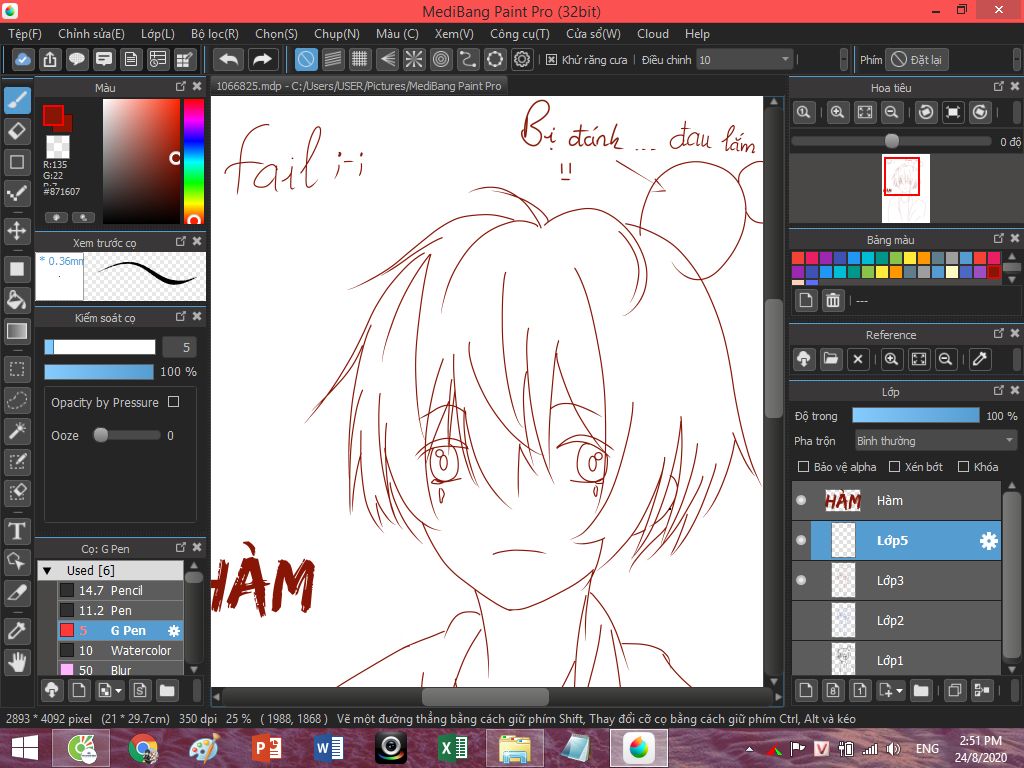Viewport: 1024px width, 768px height.
Task: Enable radial snap
Action: (413, 59)
